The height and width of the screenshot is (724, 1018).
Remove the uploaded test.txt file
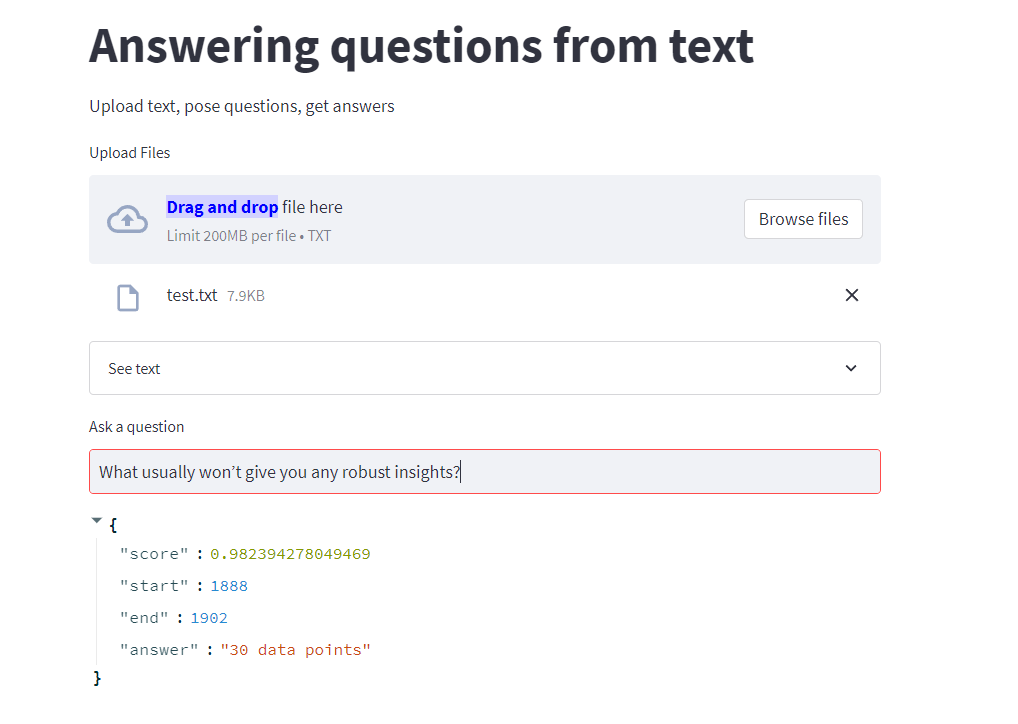(x=851, y=295)
